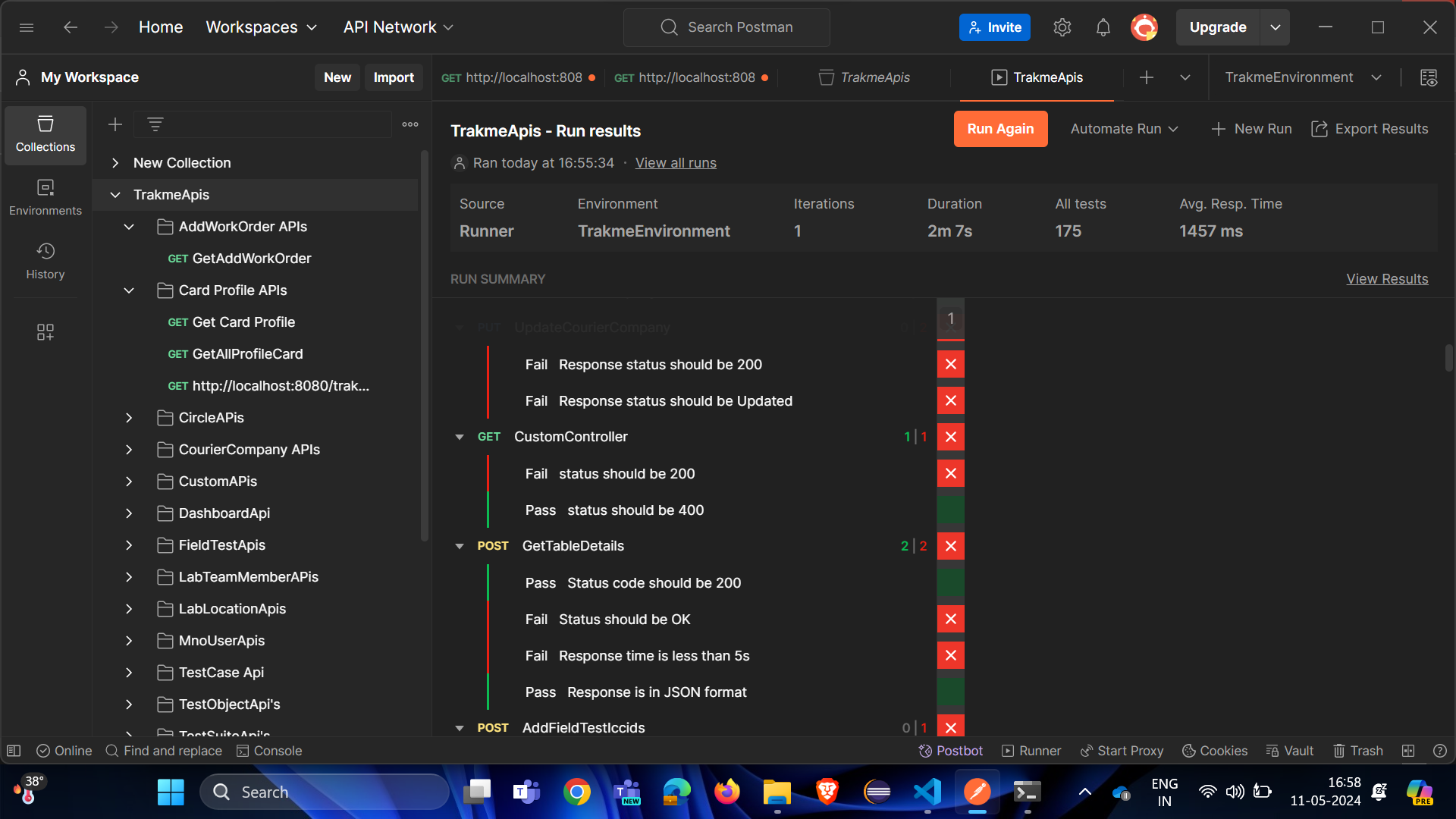The width and height of the screenshot is (1456, 819).
Task: Open the TrakmeEnvironment selector dropdown
Action: click(1304, 77)
